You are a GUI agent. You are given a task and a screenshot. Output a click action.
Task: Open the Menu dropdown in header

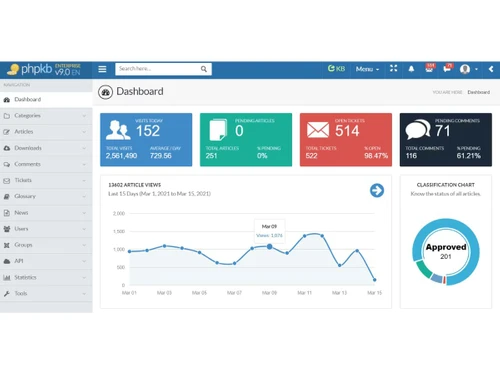click(x=367, y=69)
